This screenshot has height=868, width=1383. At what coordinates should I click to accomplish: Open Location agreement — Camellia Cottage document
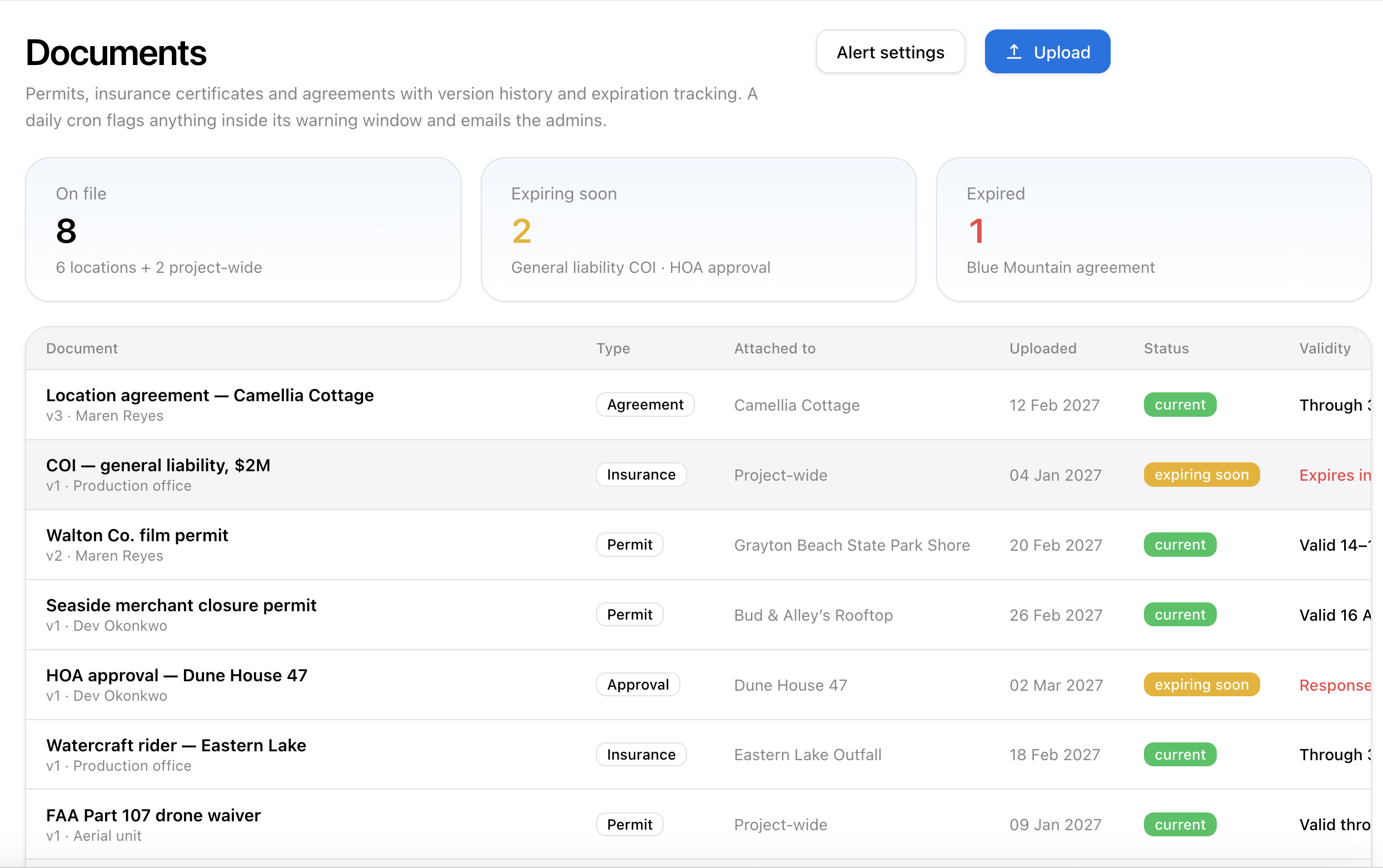(x=210, y=395)
